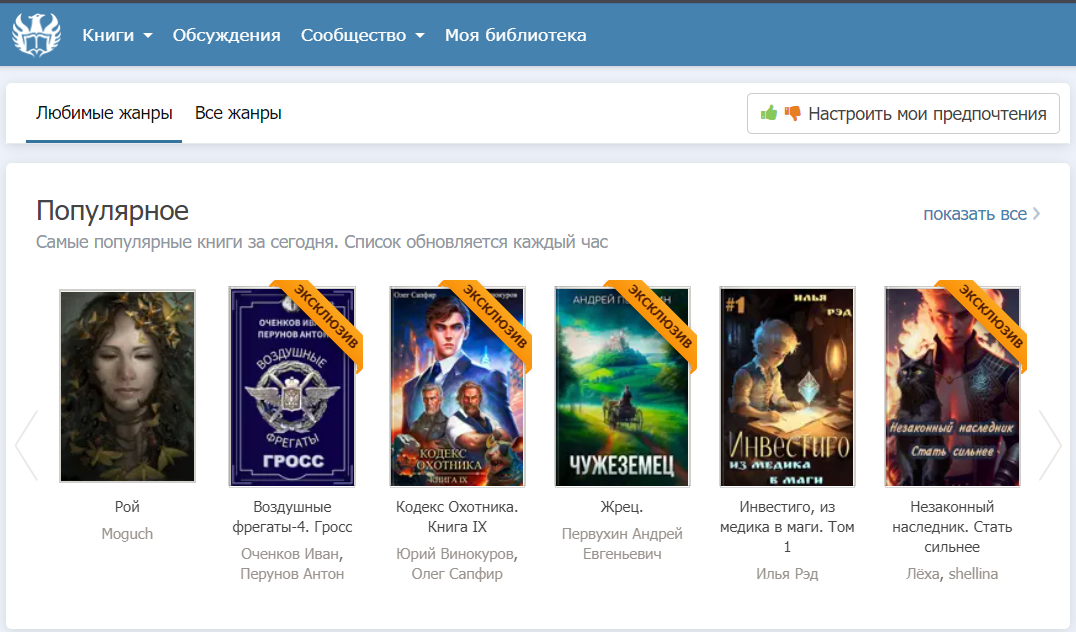Click 'Настроить мои предпочтения' button
Viewport: 1076px width, 632px height.
click(903, 113)
